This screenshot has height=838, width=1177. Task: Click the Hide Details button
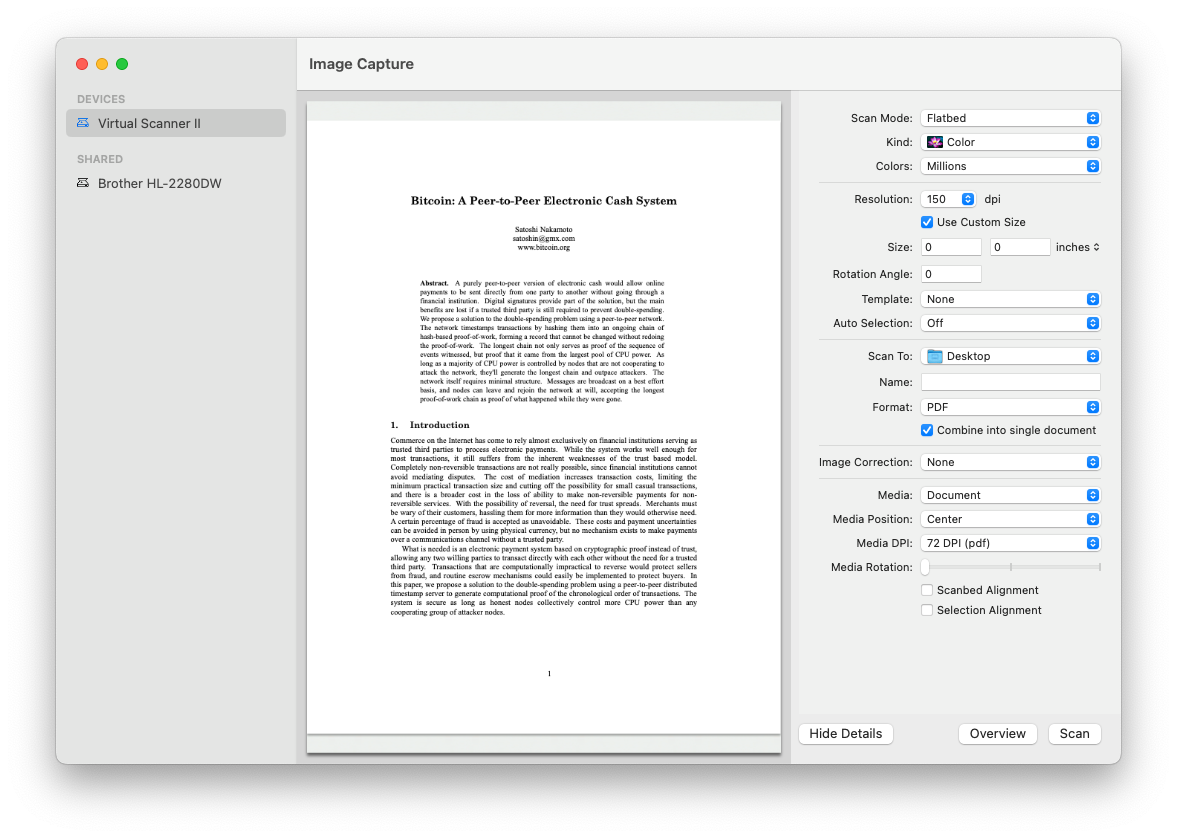pos(845,733)
